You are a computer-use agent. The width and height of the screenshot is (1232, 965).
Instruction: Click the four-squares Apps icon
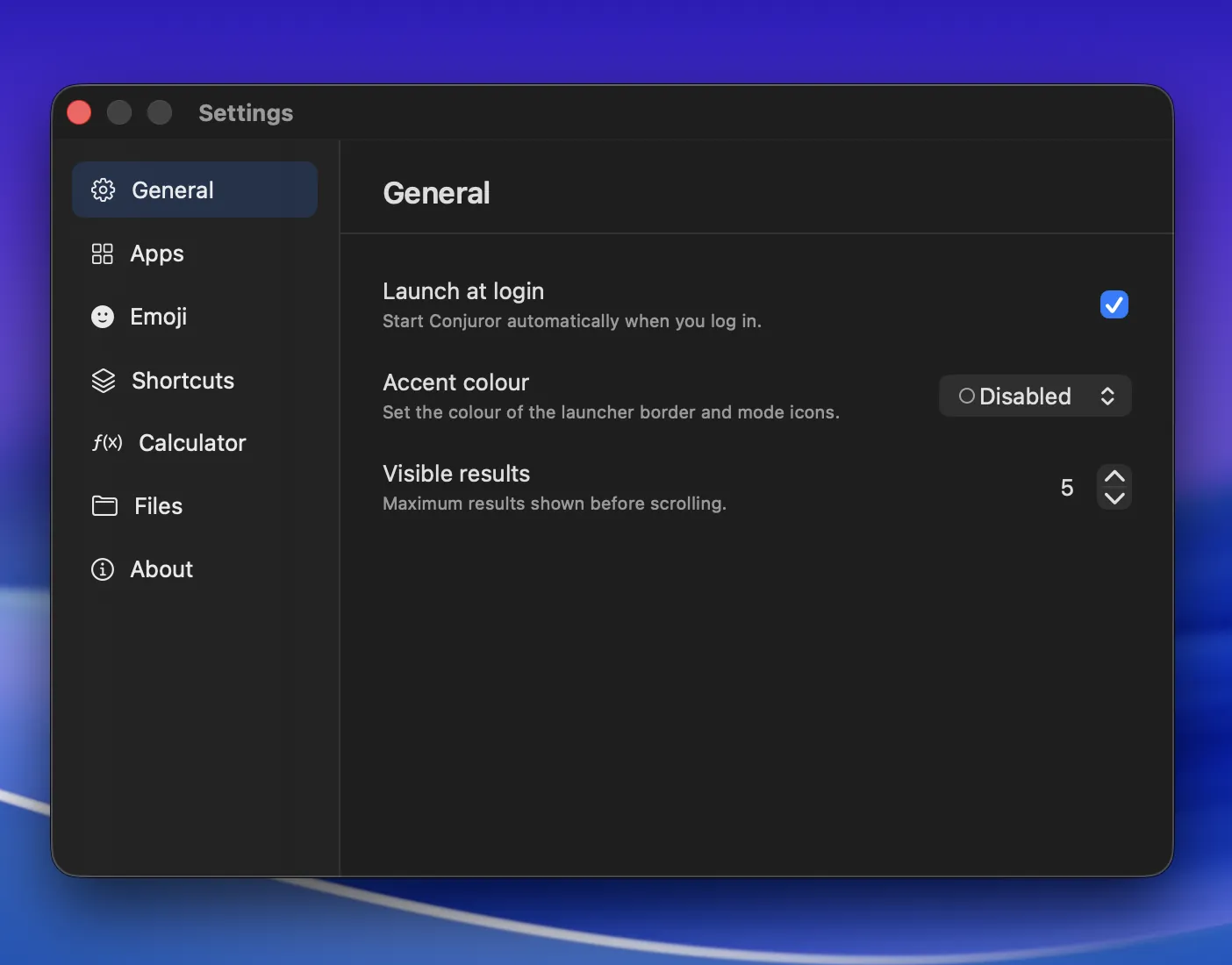(103, 254)
